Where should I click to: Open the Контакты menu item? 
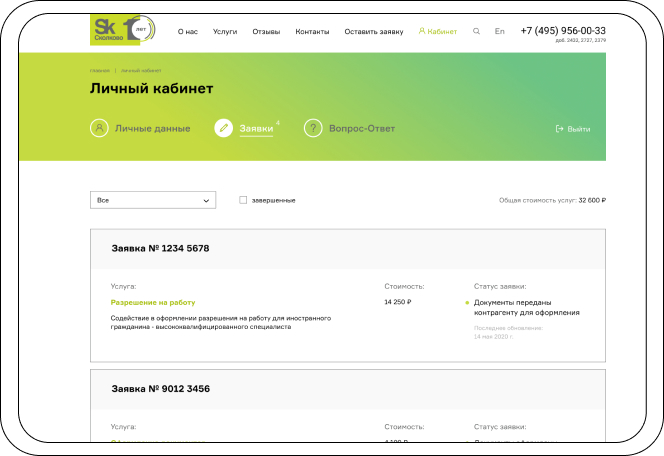(x=312, y=32)
